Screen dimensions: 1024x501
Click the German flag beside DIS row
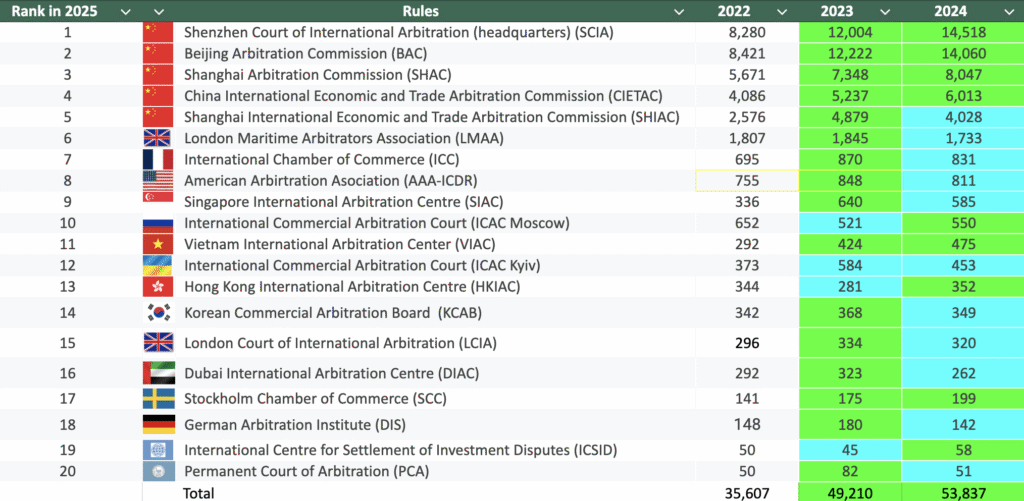(158, 425)
